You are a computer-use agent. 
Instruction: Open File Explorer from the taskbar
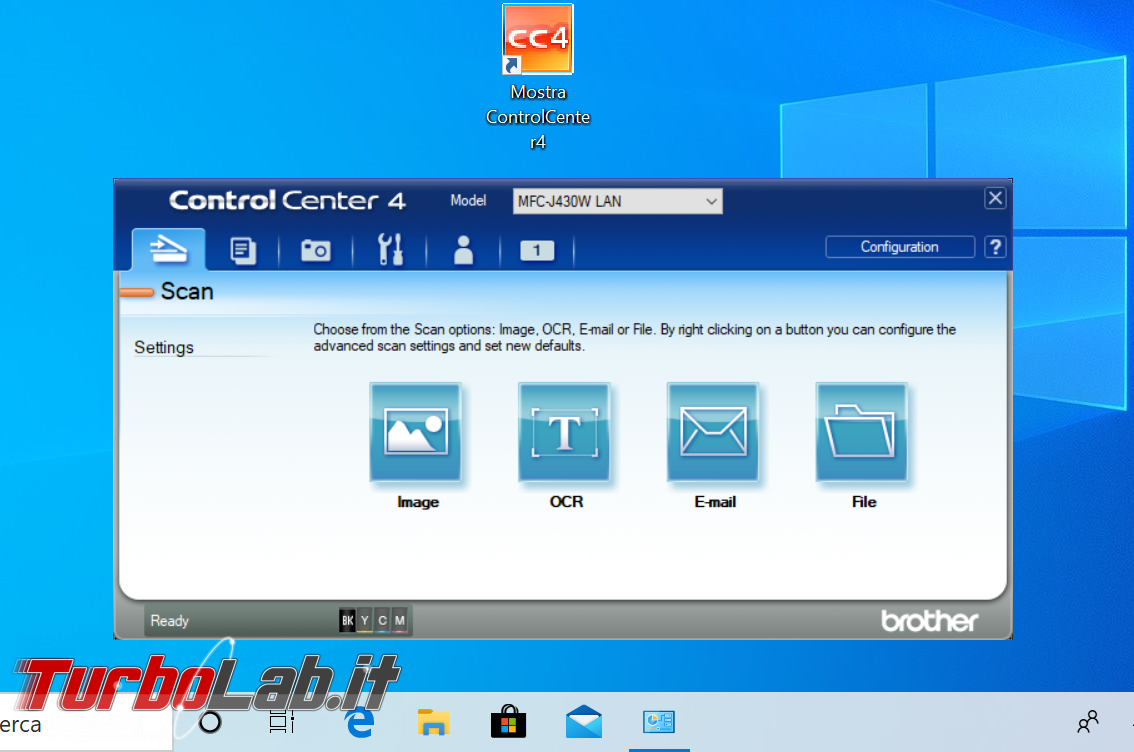434,722
